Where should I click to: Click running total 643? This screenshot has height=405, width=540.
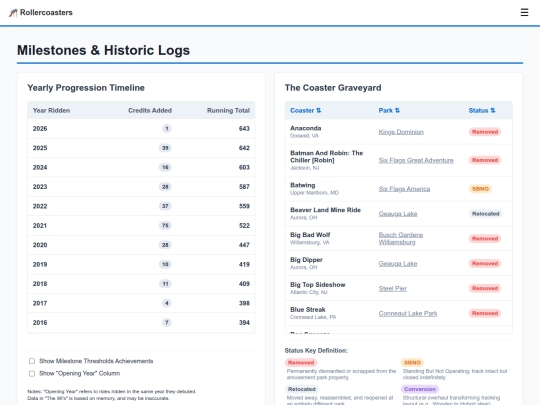click(x=244, y=128)
